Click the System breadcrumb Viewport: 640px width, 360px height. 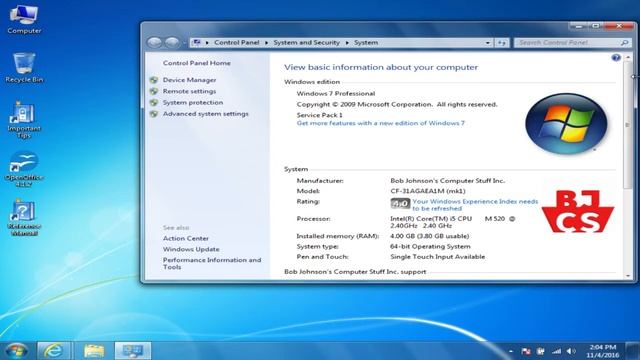(x=366, y=42)
